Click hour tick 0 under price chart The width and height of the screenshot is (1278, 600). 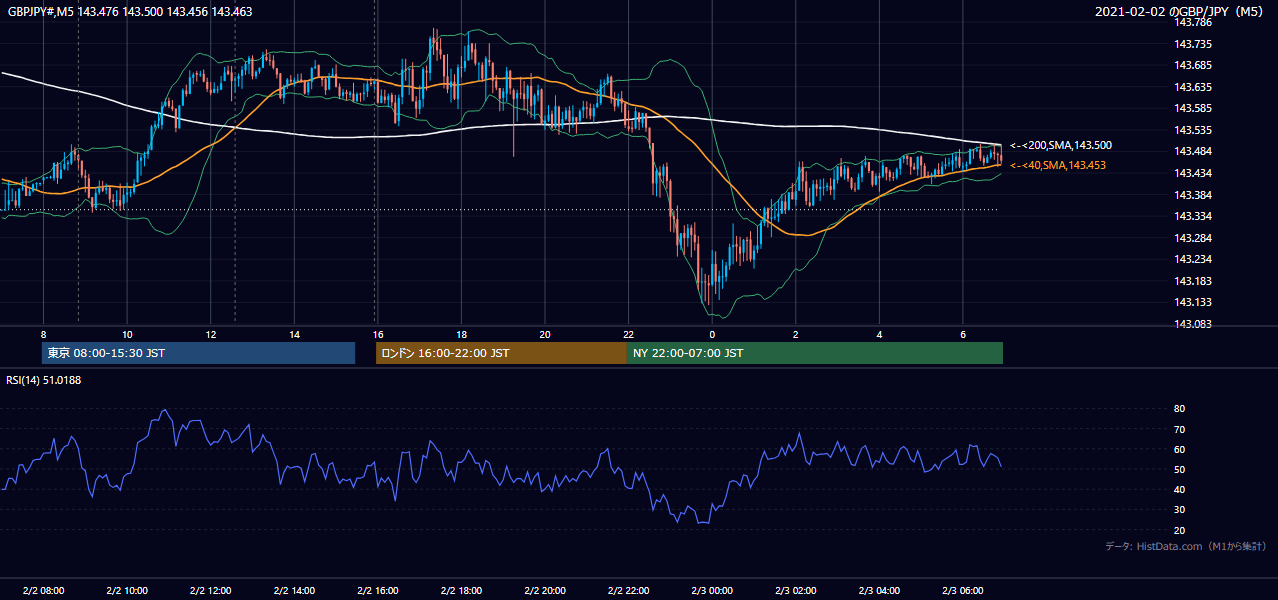pos(712,334)
